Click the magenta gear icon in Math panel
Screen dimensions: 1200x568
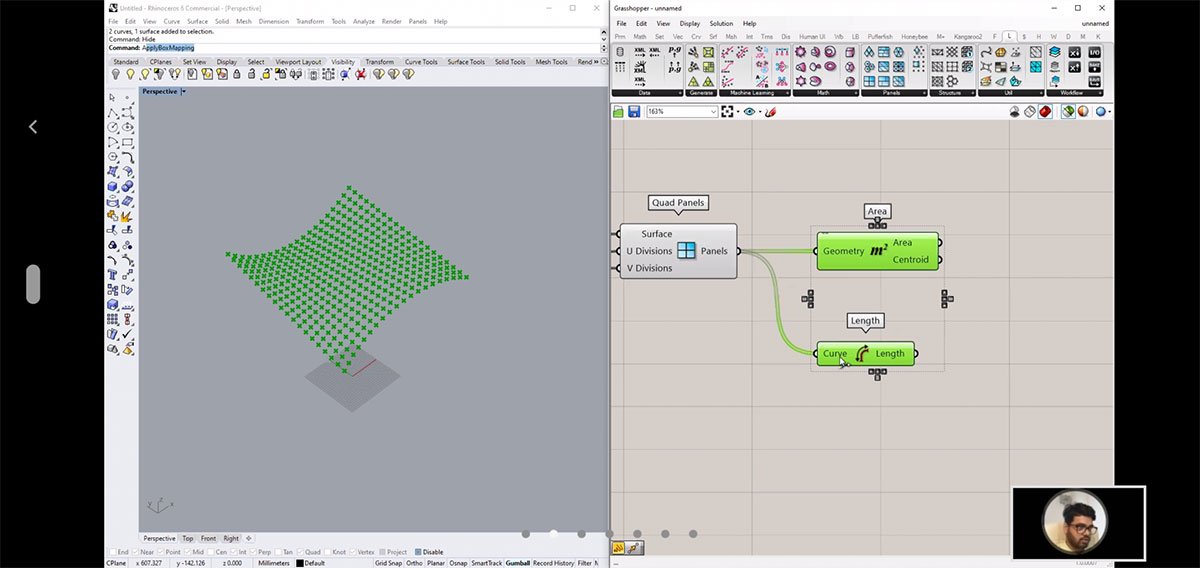[801, 52]
